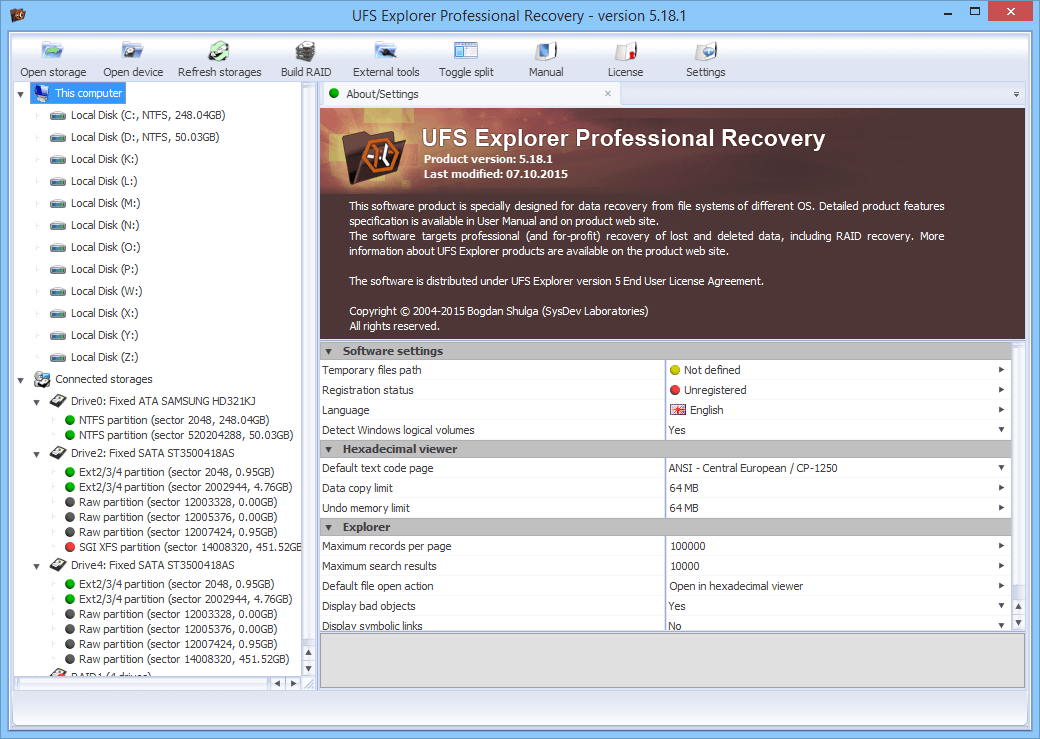This screenshot has height=739, width=1040.
Task: Click the Connected storages icon
Action: [42, 379]
